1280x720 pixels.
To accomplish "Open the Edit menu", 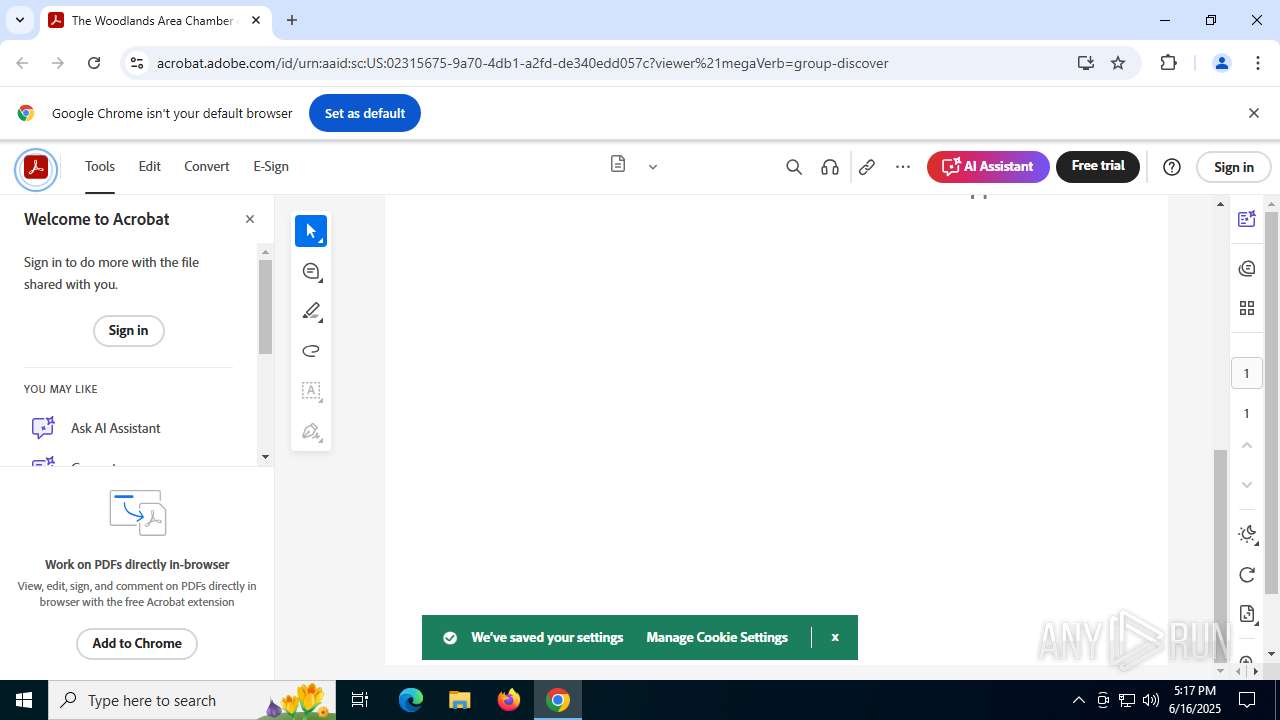I will (149, 166).
